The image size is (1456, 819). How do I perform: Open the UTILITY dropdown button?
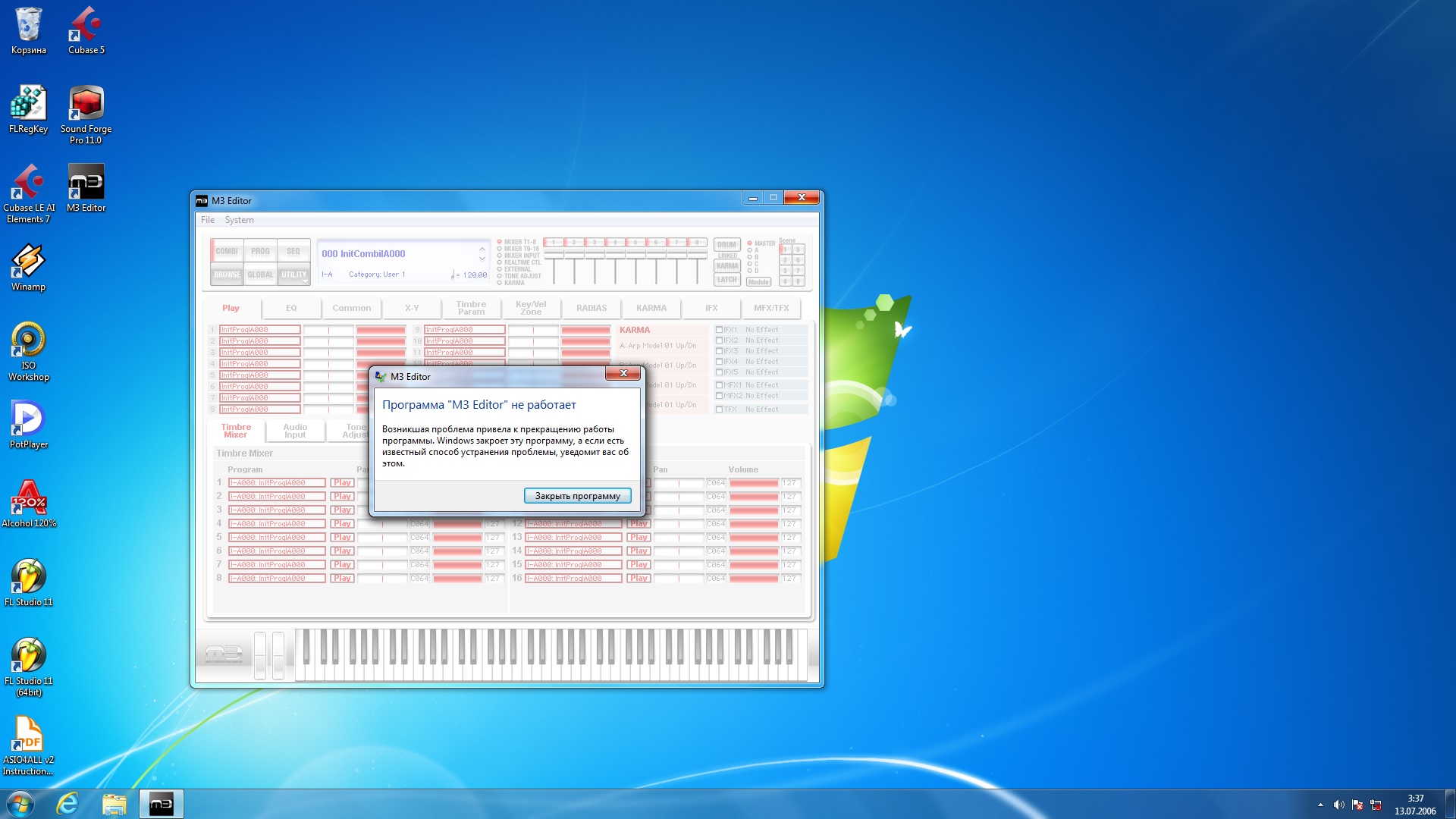click(293, 275)
